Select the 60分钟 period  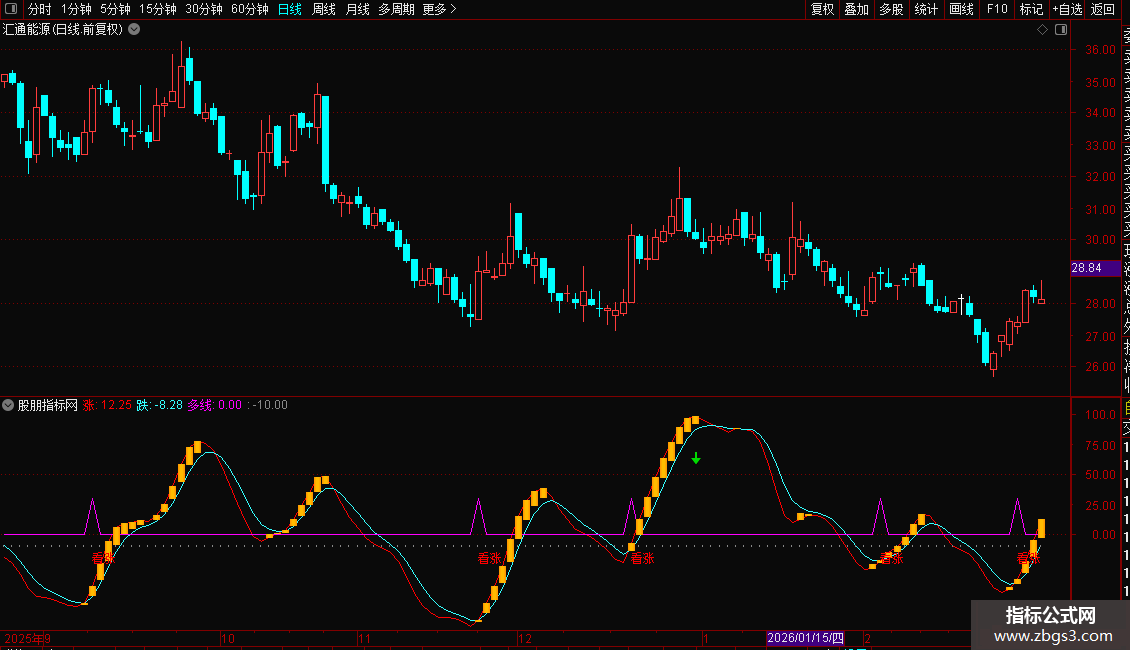250,9
